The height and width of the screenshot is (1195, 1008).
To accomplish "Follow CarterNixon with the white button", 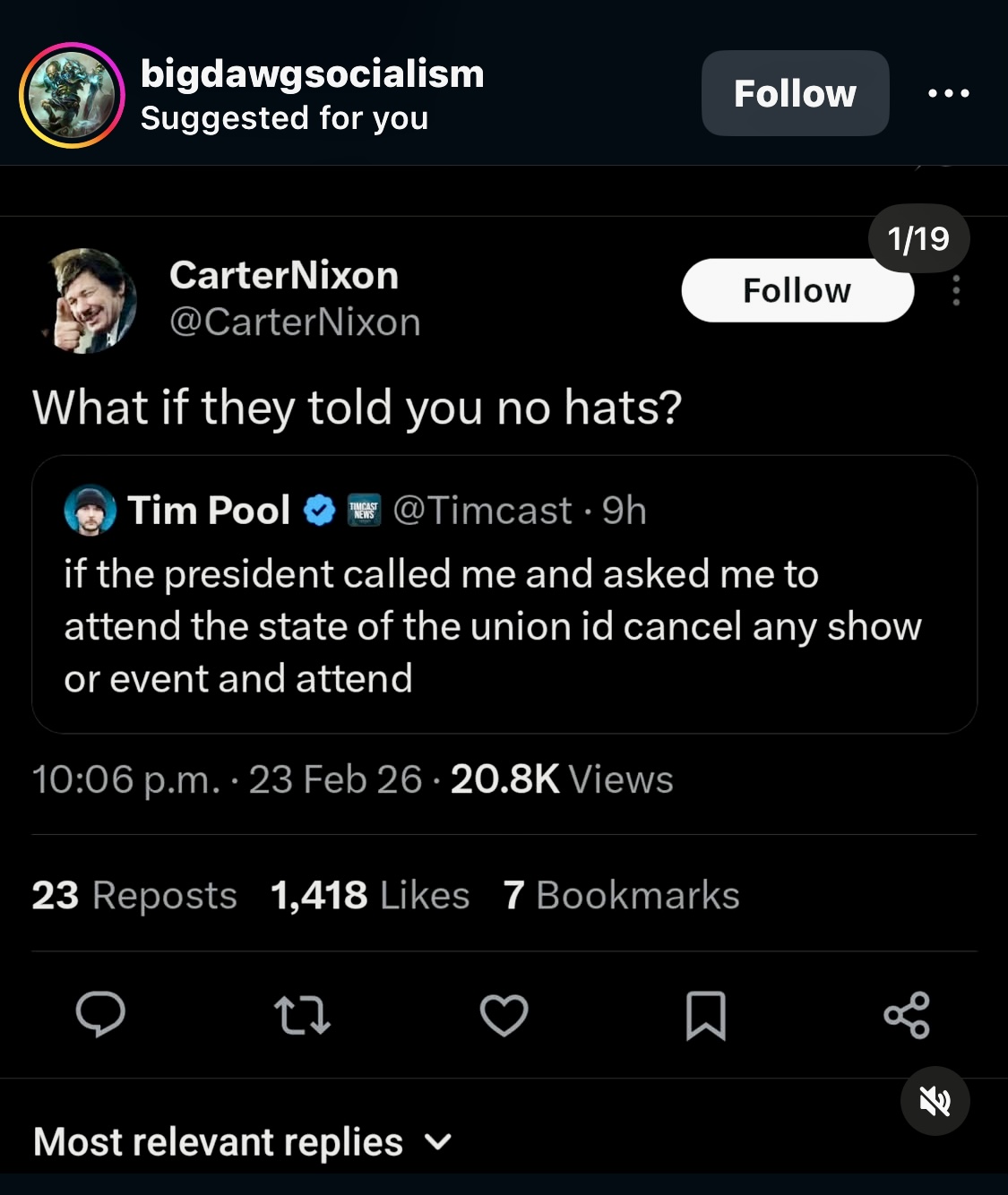I will point(797,291).
